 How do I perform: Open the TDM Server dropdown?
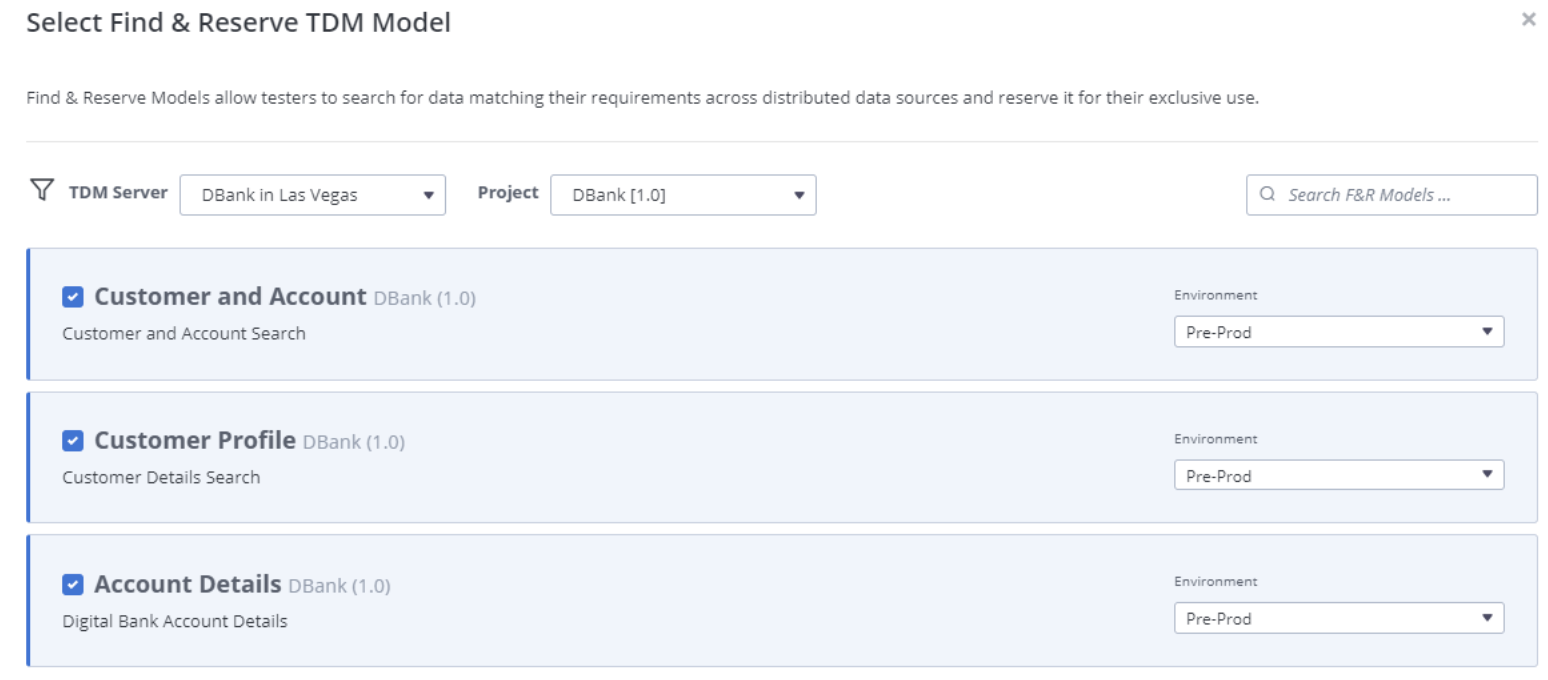(x=313, y=195)
